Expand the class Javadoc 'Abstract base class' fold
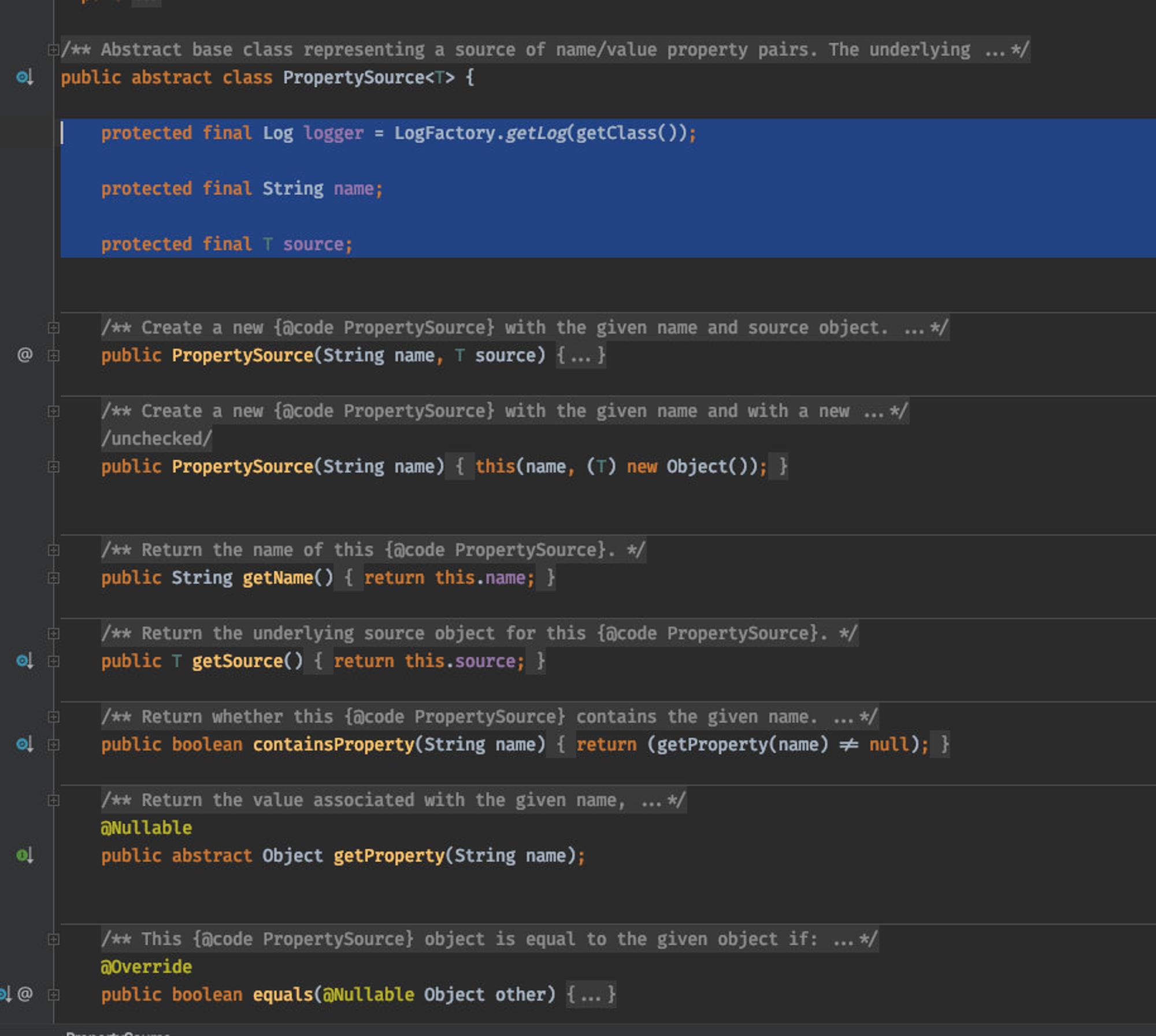This screenshot has width=1156, height=1036. click(x=53, y=50)
